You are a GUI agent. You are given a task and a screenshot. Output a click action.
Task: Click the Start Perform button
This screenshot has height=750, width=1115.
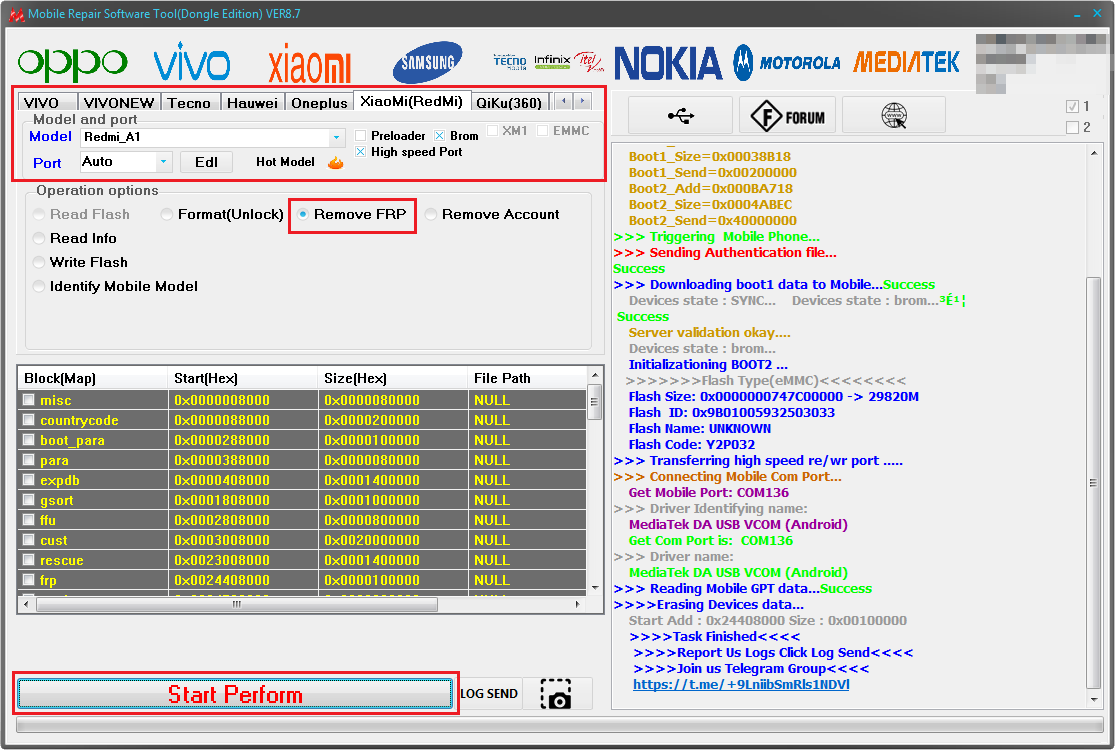point(235,694)
